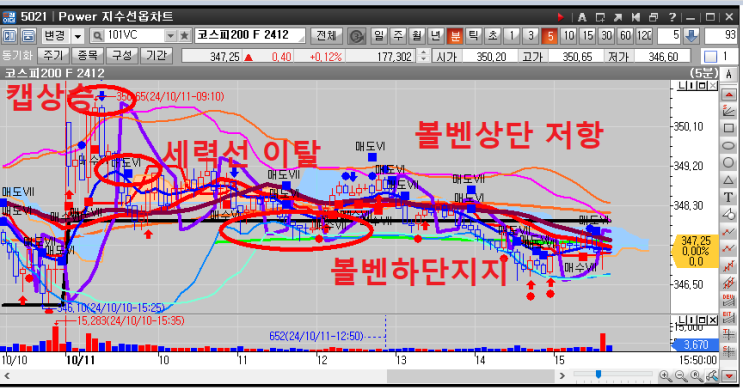This screenshot has width=743, height=390.
Task: Select the trend line angle drawing tool
Action: coord(728,111)
